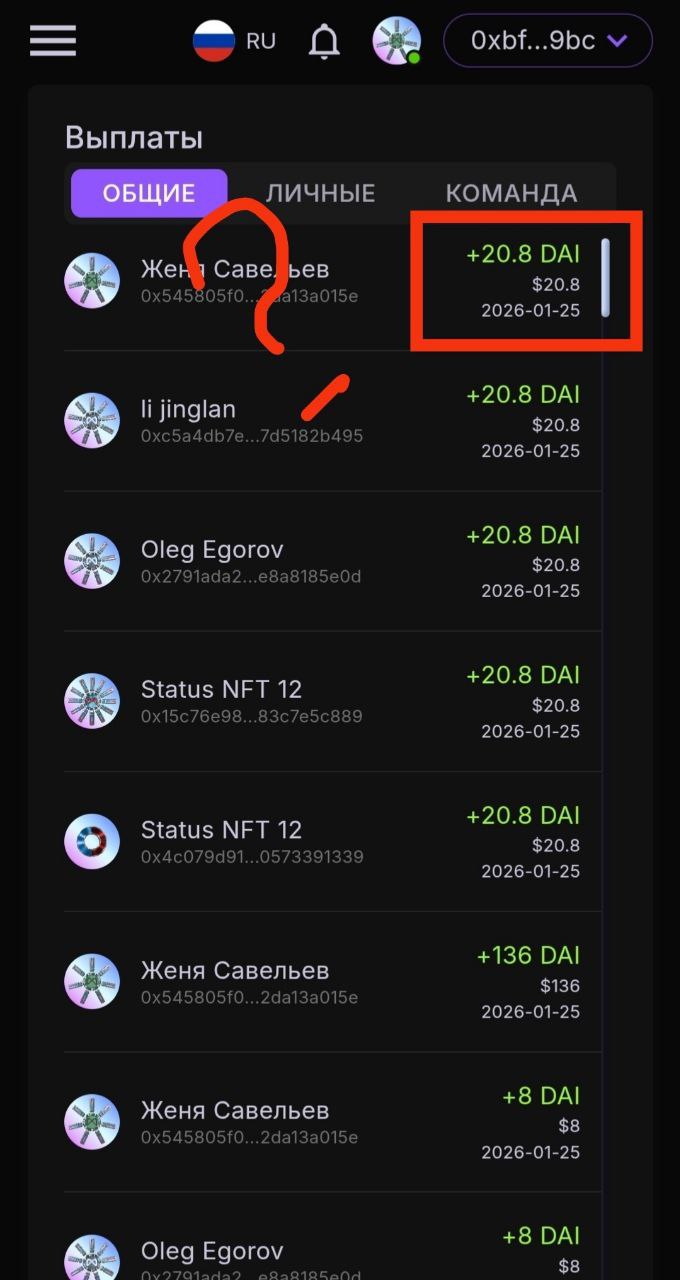The height and width of the screenshot is (1280, 680).
Task: Click Женя Савельев's avatar on +8 DAI row
Action: 92,1121
